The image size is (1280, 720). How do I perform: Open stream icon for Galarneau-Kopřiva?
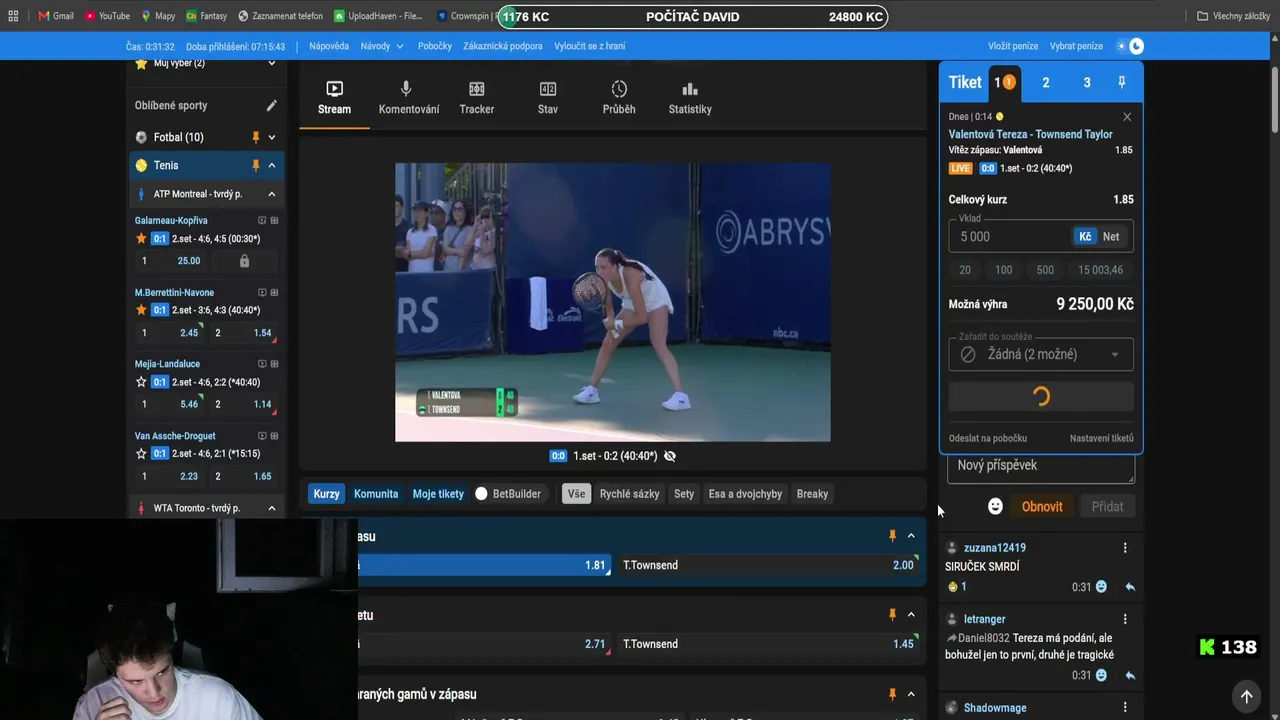point(262,221)
